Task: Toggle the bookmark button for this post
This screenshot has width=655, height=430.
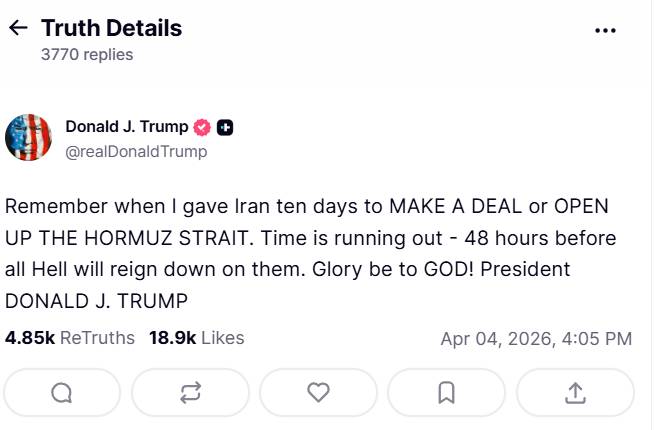Action: pyautogui.click(x=446, y=393)
